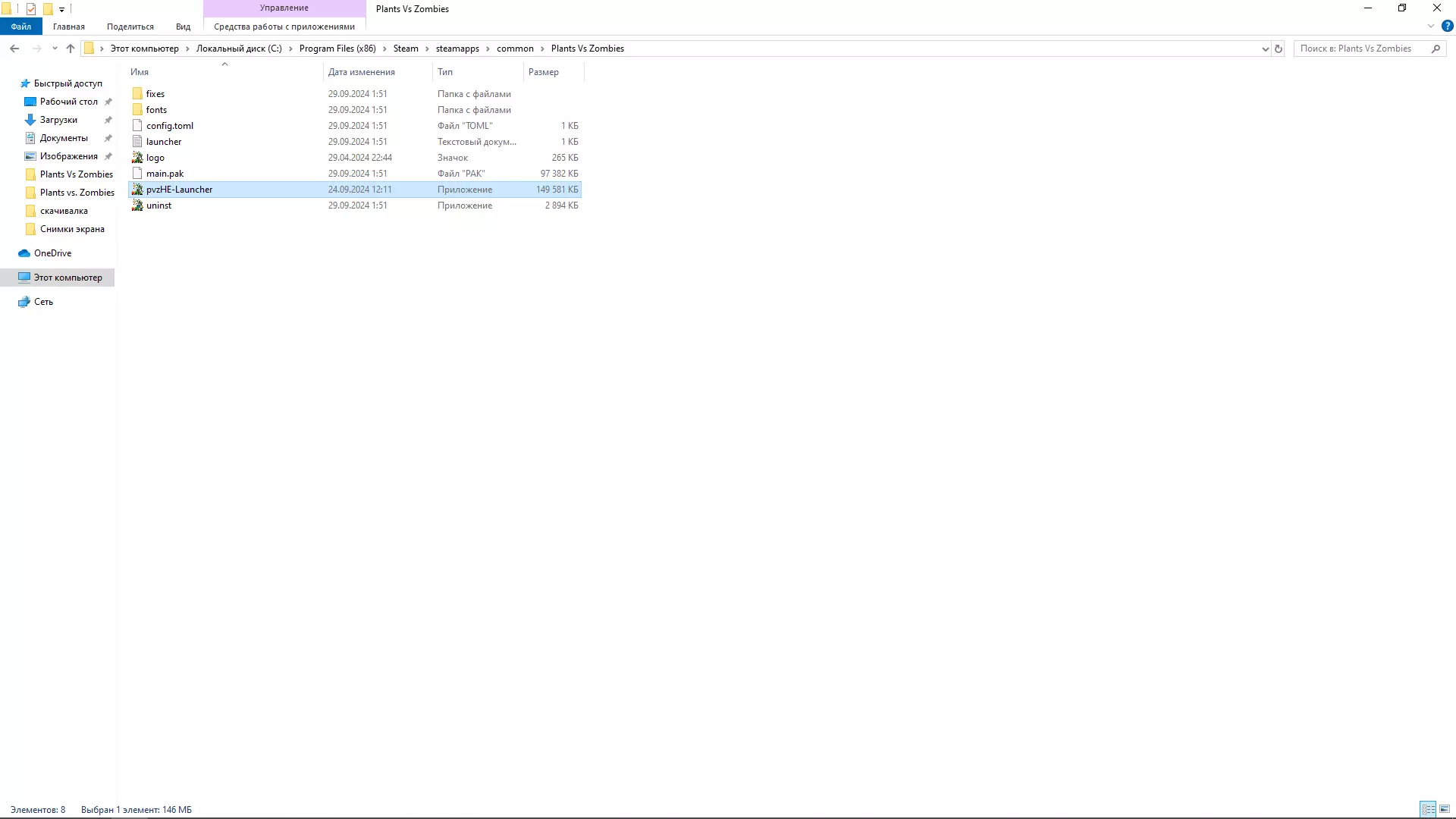Click the Up one level arrow
1456x819 pixels.
71,49
